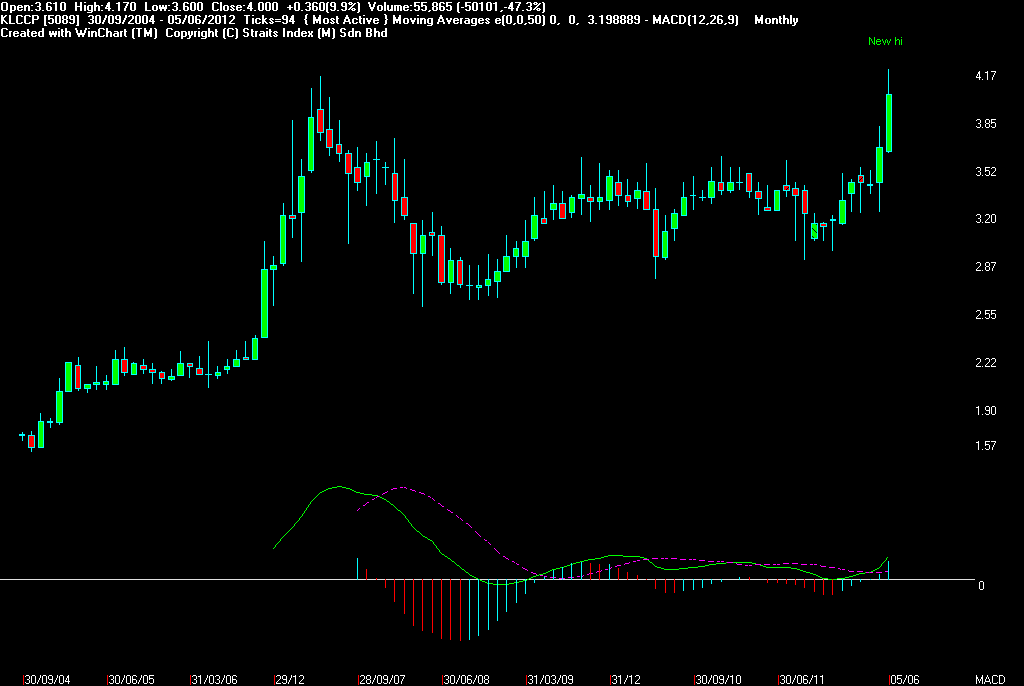Click the MACD label at bottom right
The height and width of the screenshot is (686, 1024).
[990, 680]
